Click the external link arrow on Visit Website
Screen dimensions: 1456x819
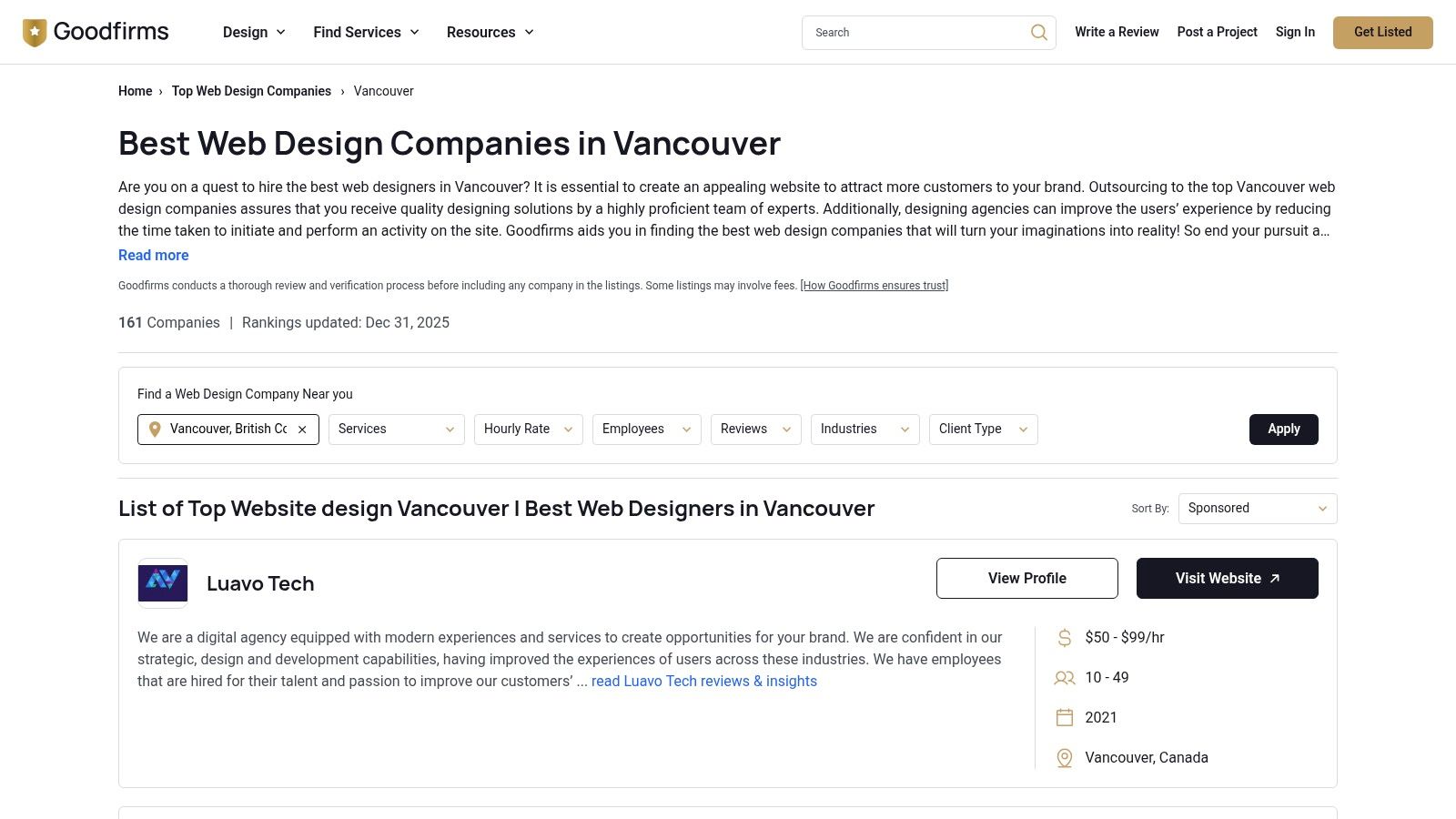tap(1275, 578)
